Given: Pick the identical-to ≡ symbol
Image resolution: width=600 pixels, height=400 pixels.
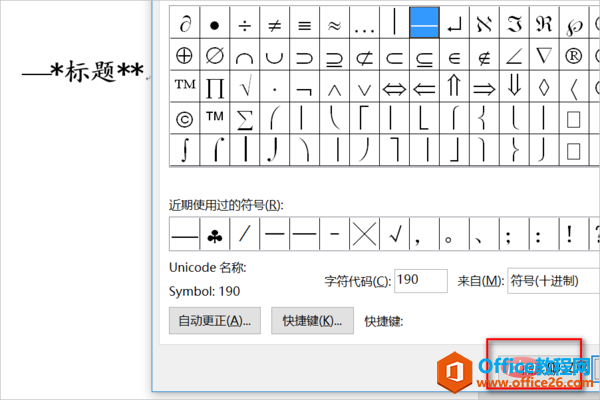Looking at the screenshot, I should (x=305, y=22).
